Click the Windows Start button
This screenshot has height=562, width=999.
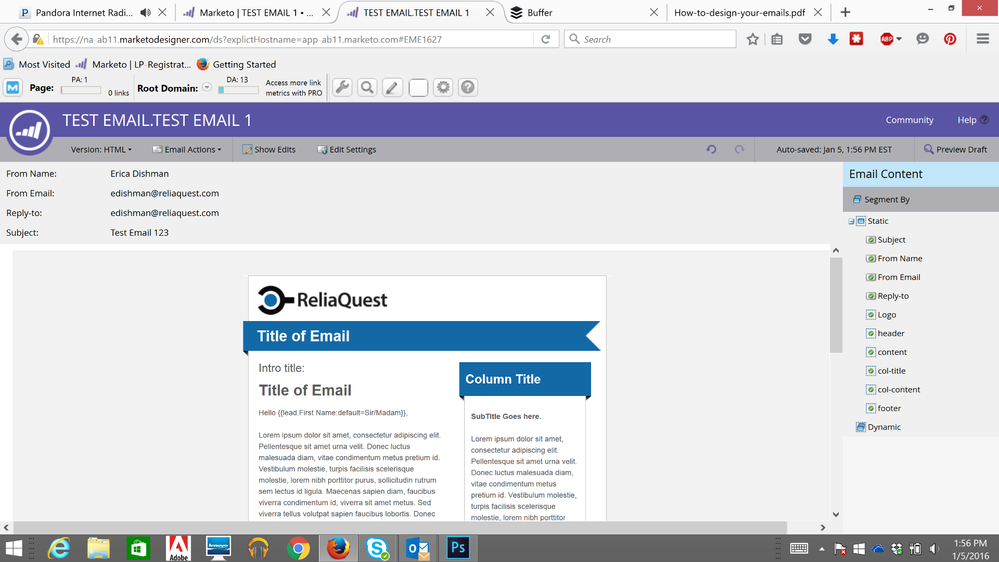pyautogui.click(x=13, y=547)
